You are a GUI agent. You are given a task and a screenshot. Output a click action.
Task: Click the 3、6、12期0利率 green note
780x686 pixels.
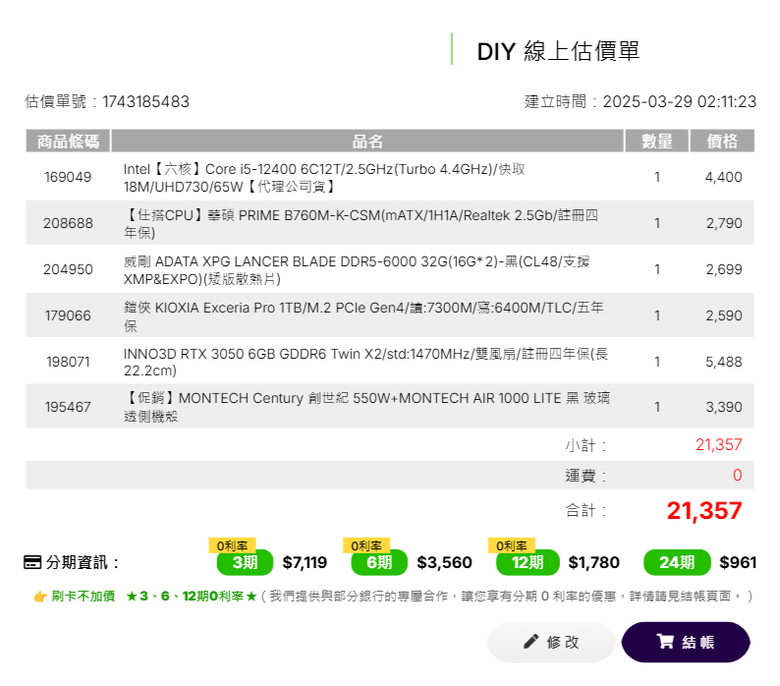point(192,596)
